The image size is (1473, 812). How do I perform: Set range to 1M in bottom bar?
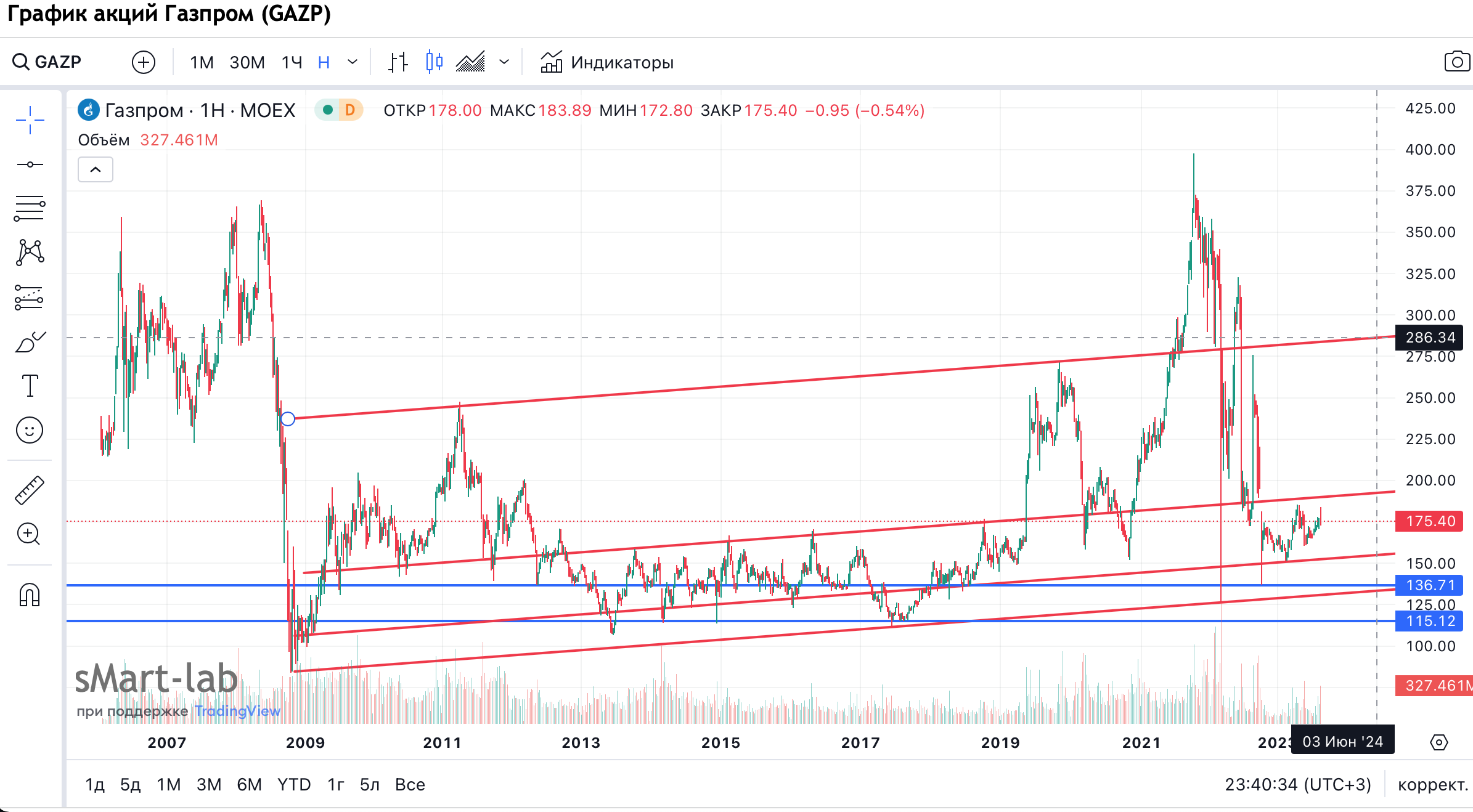(x=168, y=784)
